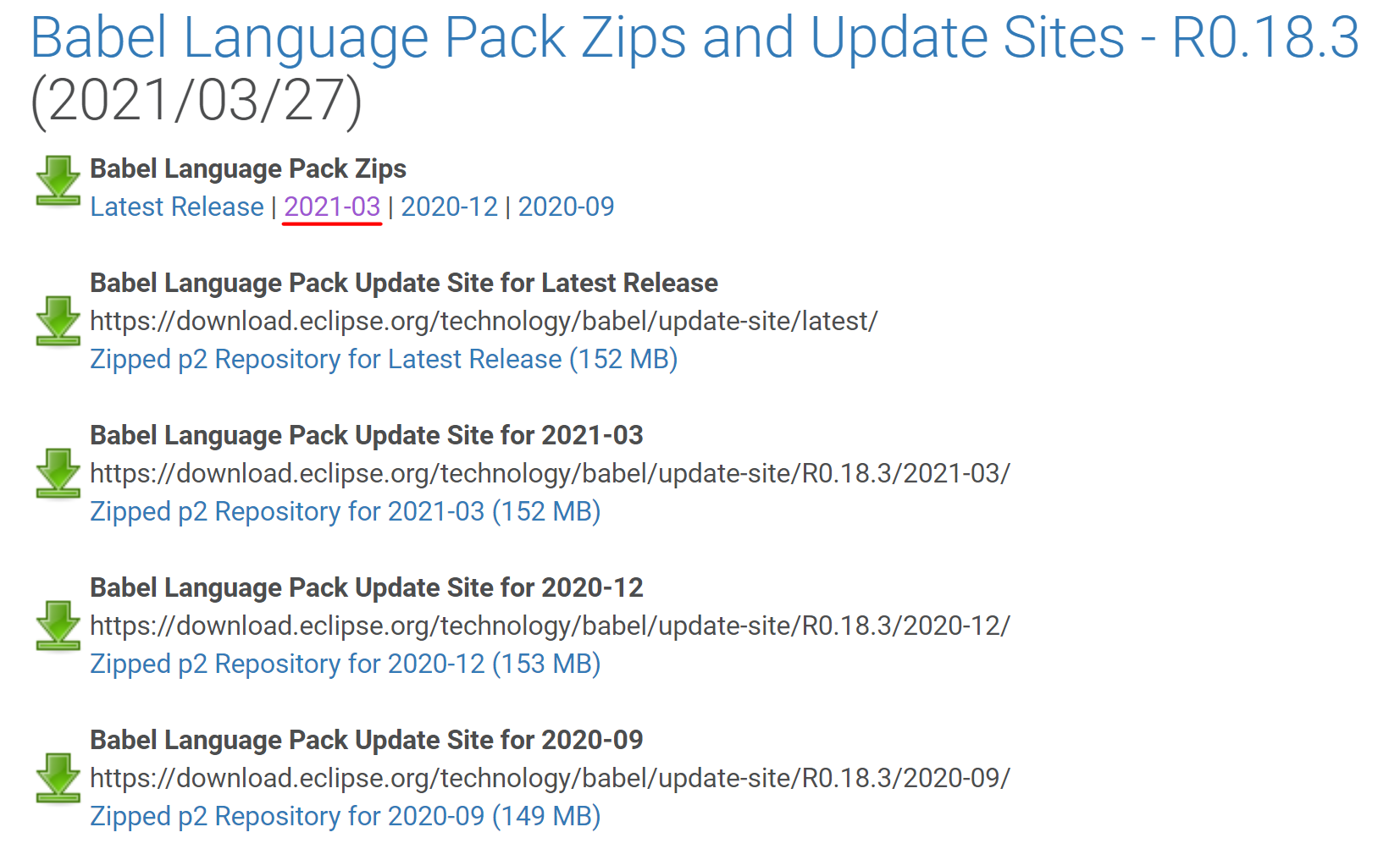The image size is (1400, 860).
Task: Click the download icon for the 2021-03 update site
Action: click(58, 473)
